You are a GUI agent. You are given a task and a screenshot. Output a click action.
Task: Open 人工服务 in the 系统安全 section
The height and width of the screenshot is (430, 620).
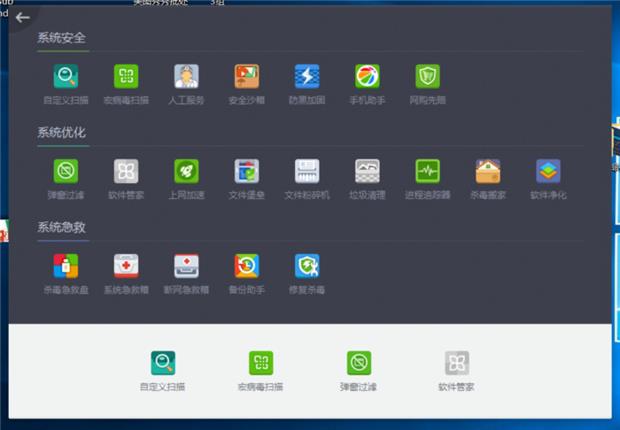tap(186, 77)
